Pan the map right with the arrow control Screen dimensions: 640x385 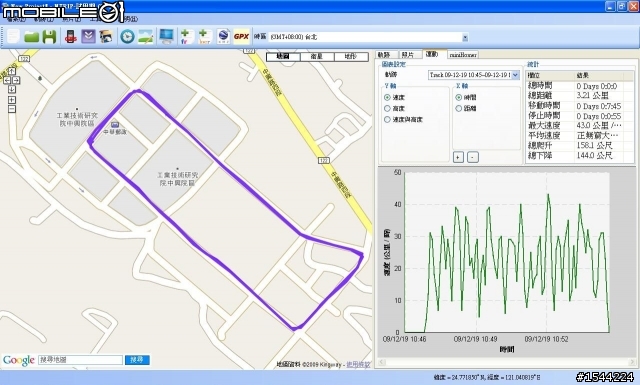click(x=16, y=80)
